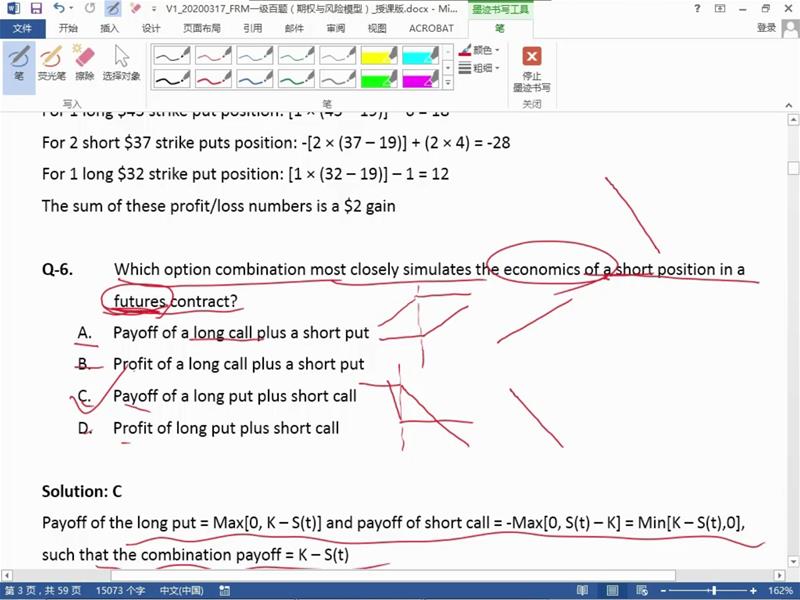
Task: Save the document via quick access toolbar
Action: coord(36,9)
